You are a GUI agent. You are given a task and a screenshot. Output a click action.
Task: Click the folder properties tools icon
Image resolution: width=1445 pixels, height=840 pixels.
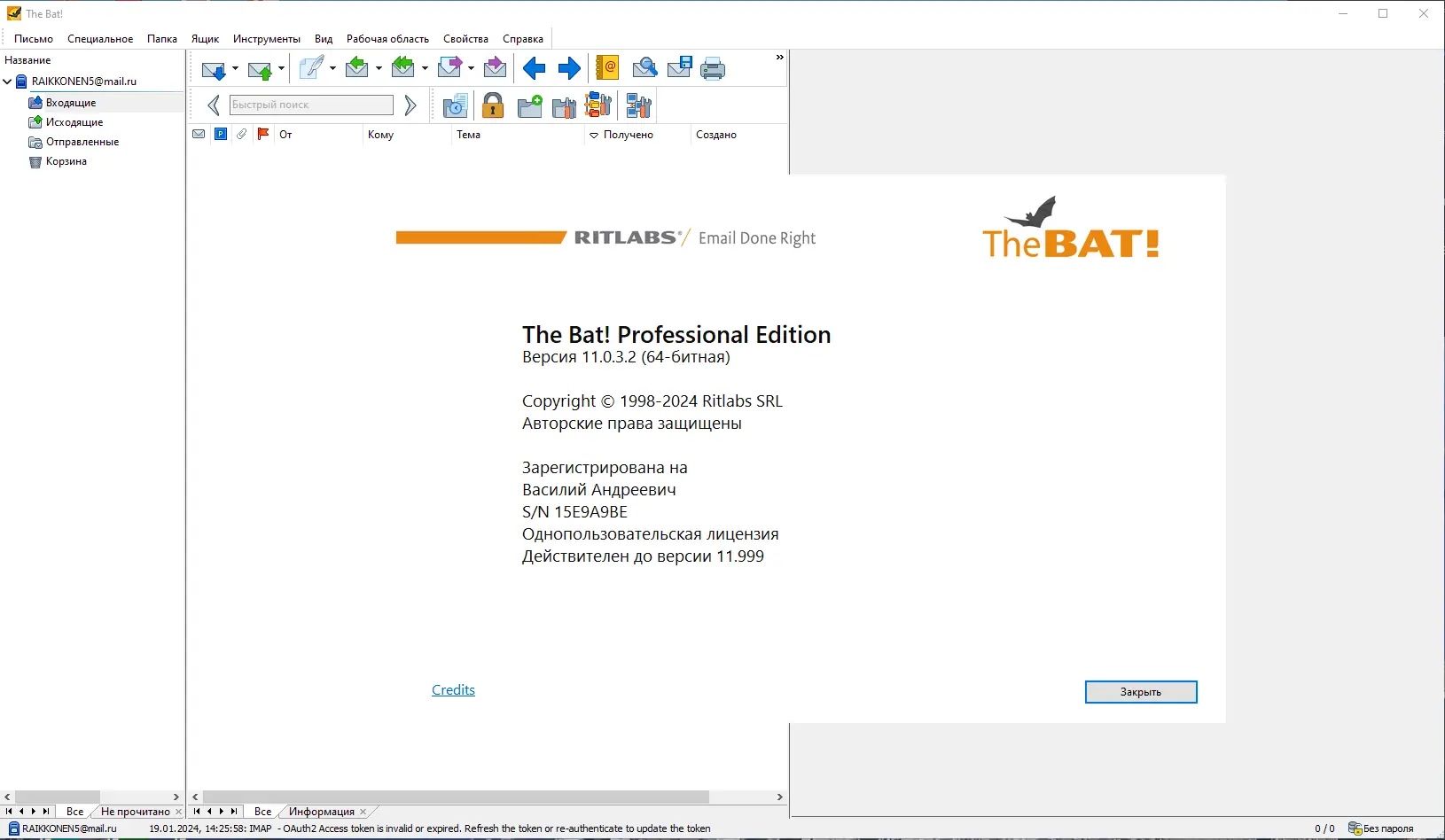click(564, 106)
